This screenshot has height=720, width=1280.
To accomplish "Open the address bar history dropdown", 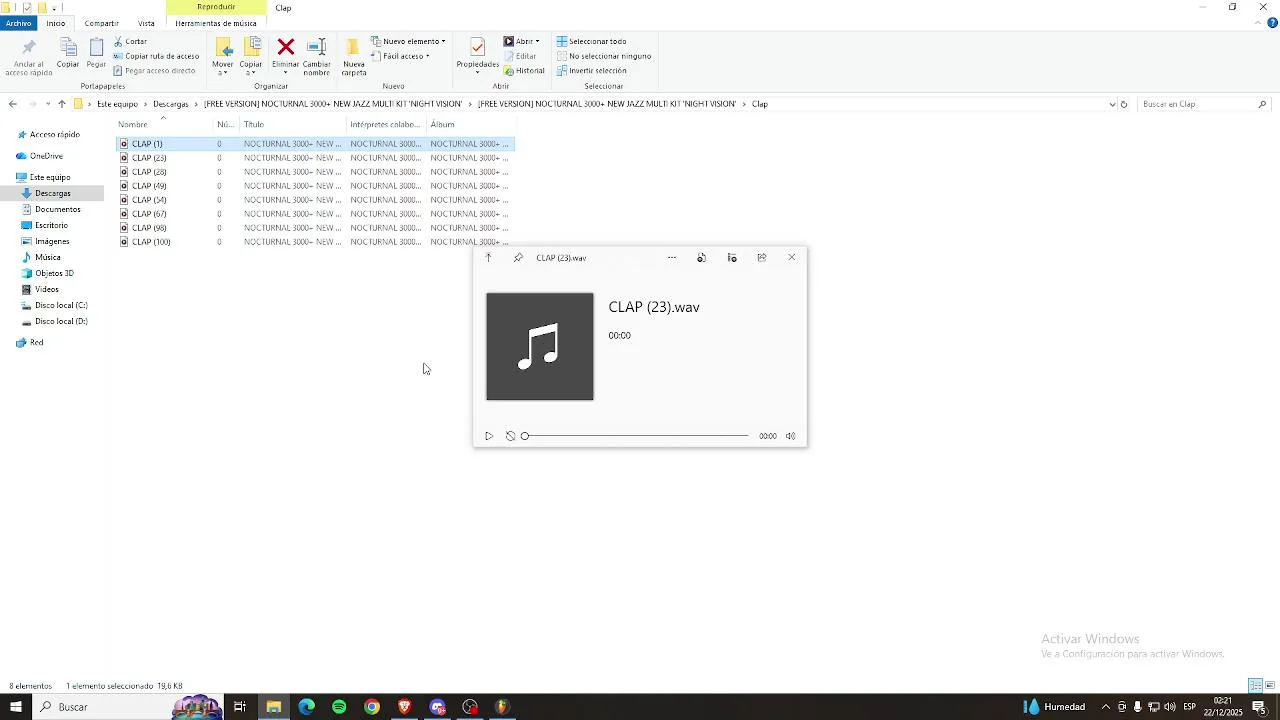I will coord(1112,104).
